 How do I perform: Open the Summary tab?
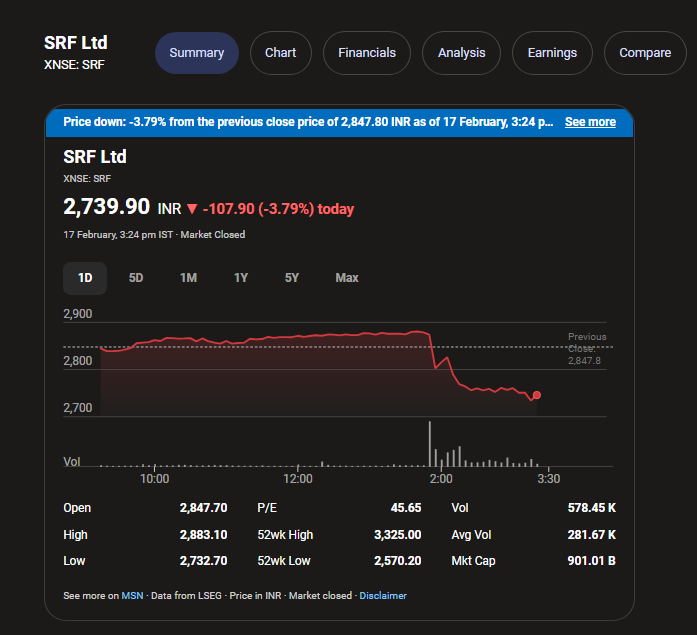tap(196, 53)
